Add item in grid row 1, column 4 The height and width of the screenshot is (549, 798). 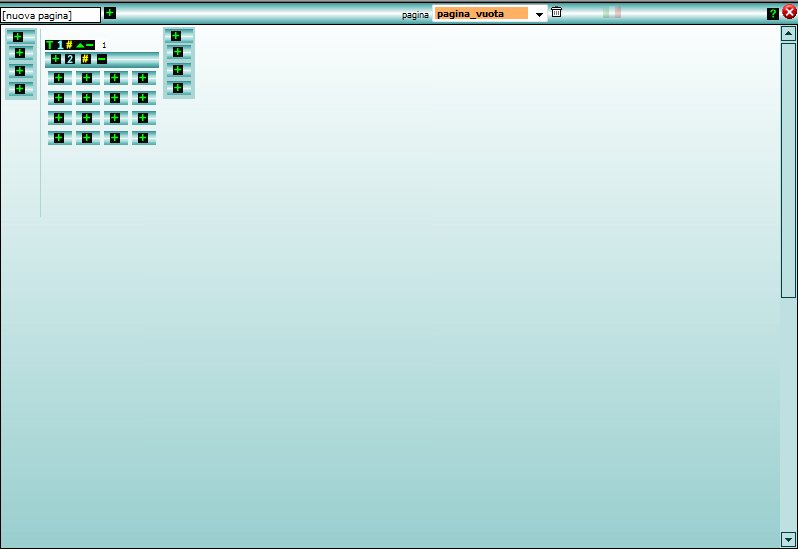(x=143, y=78)
